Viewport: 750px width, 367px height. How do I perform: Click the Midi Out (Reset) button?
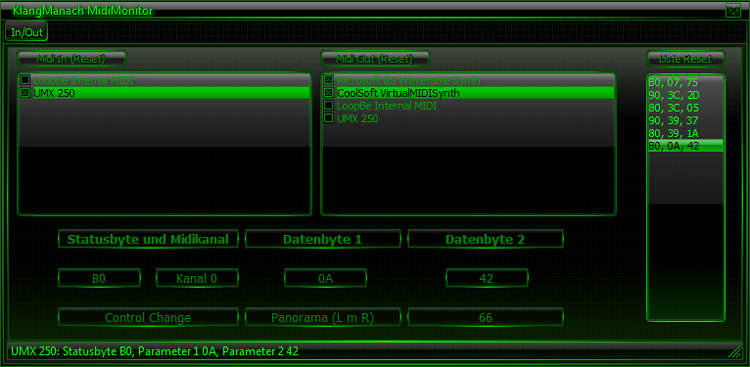coord(375,59)
